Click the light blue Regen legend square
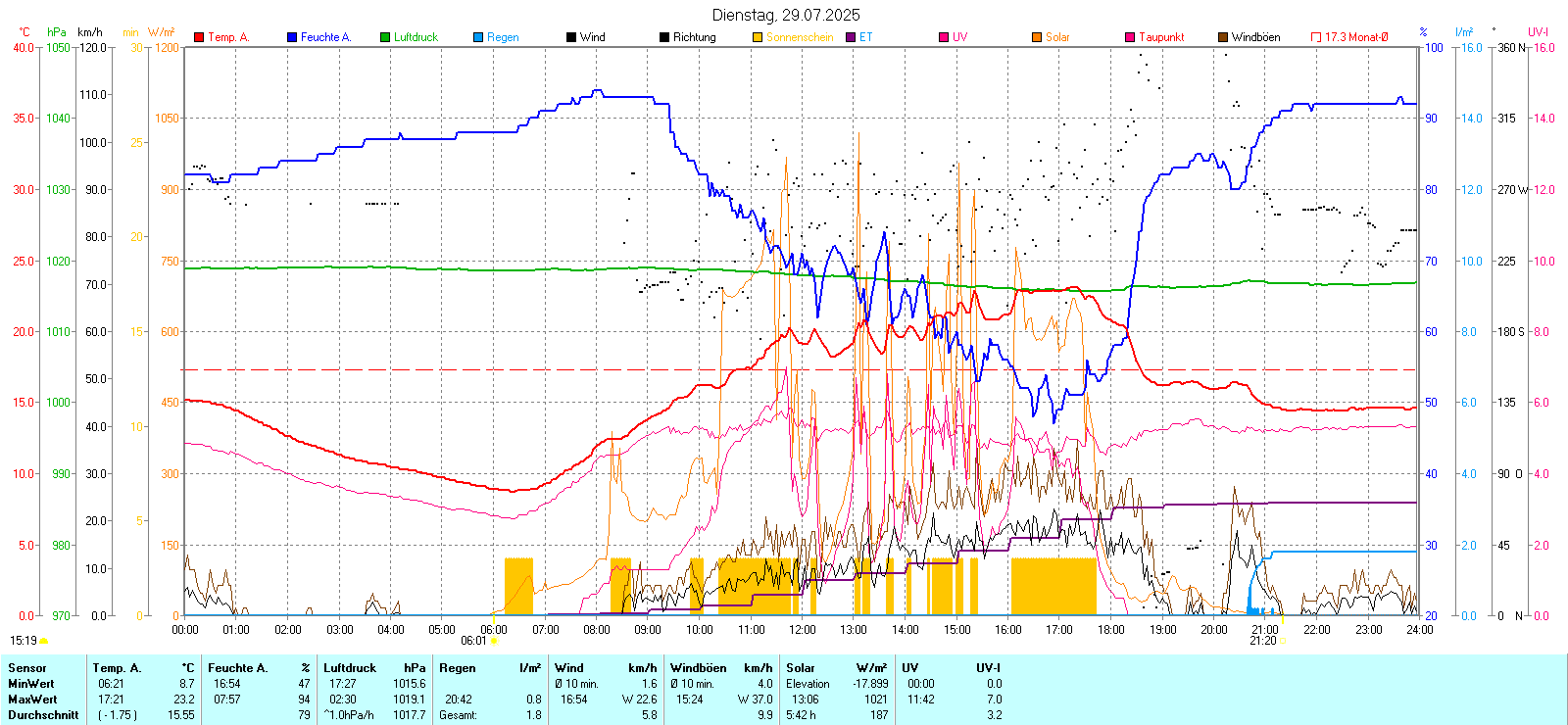The width and height of the screenshot is (1568, 725). (478, 37)
